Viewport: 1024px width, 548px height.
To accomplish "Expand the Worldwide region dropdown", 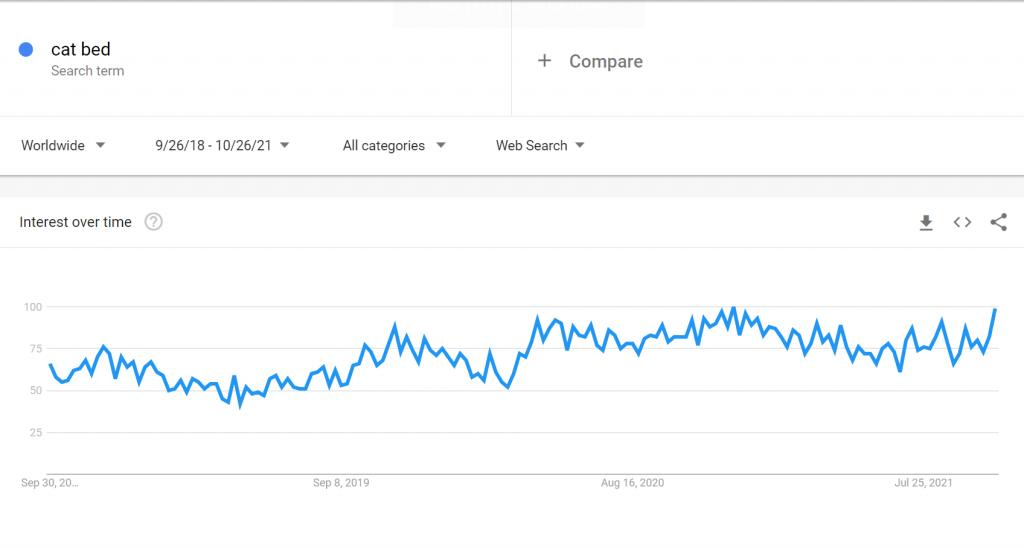I will pos(63,146).
